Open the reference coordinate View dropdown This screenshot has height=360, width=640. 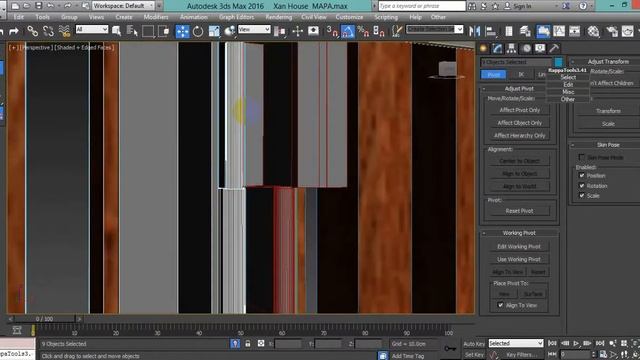click(254, 29)
